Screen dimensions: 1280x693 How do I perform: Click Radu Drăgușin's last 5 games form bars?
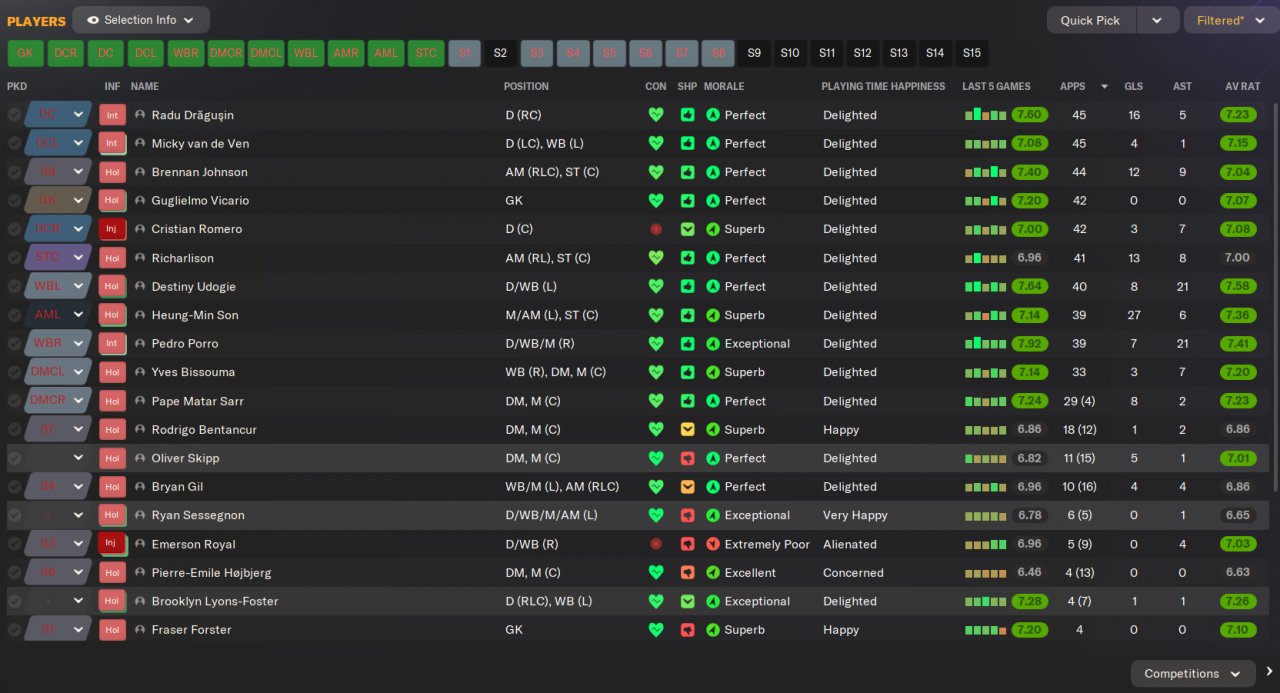pyautogui.click(x=986, y=115)
